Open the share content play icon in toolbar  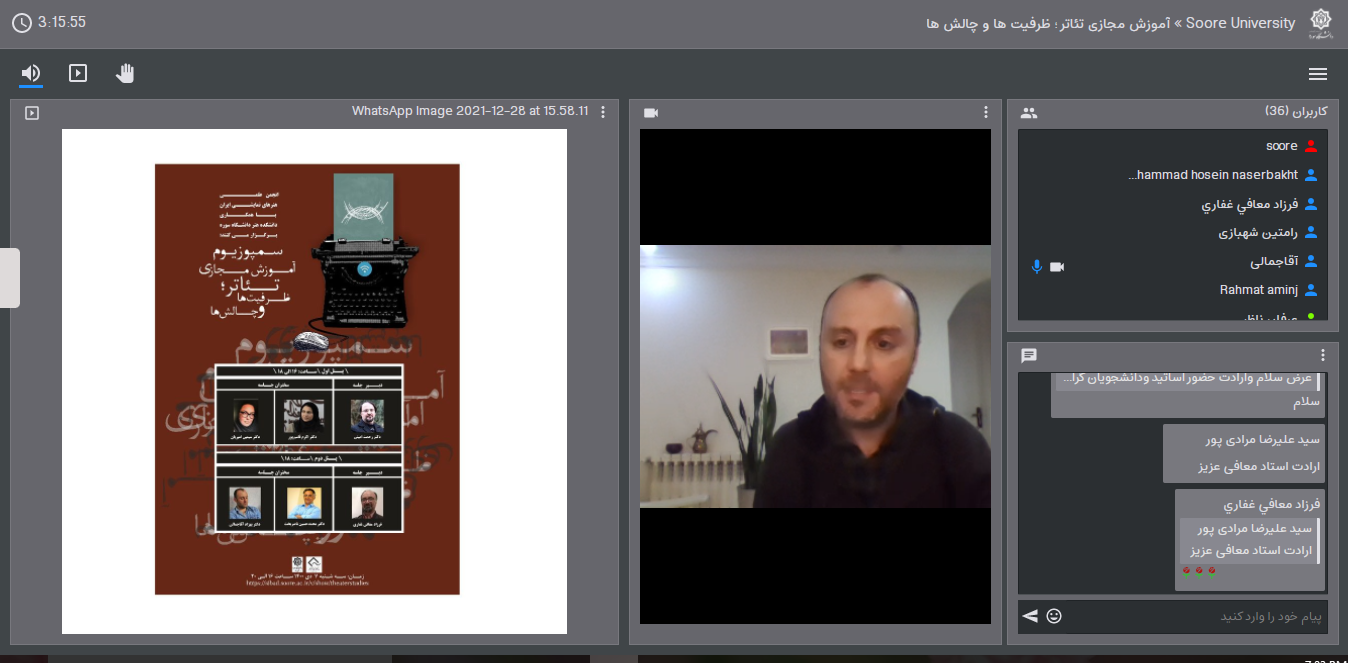coord(78,73)
